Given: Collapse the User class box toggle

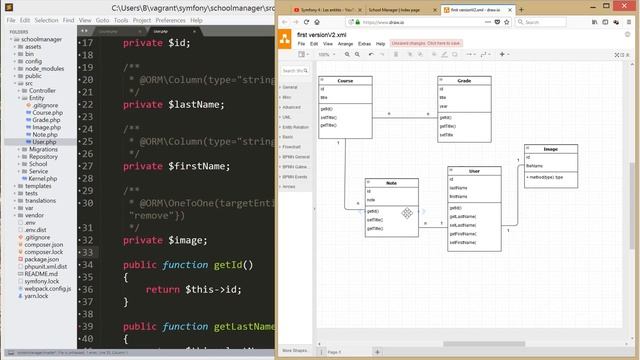Looking at the screenshot, I should tap(451, 170).
